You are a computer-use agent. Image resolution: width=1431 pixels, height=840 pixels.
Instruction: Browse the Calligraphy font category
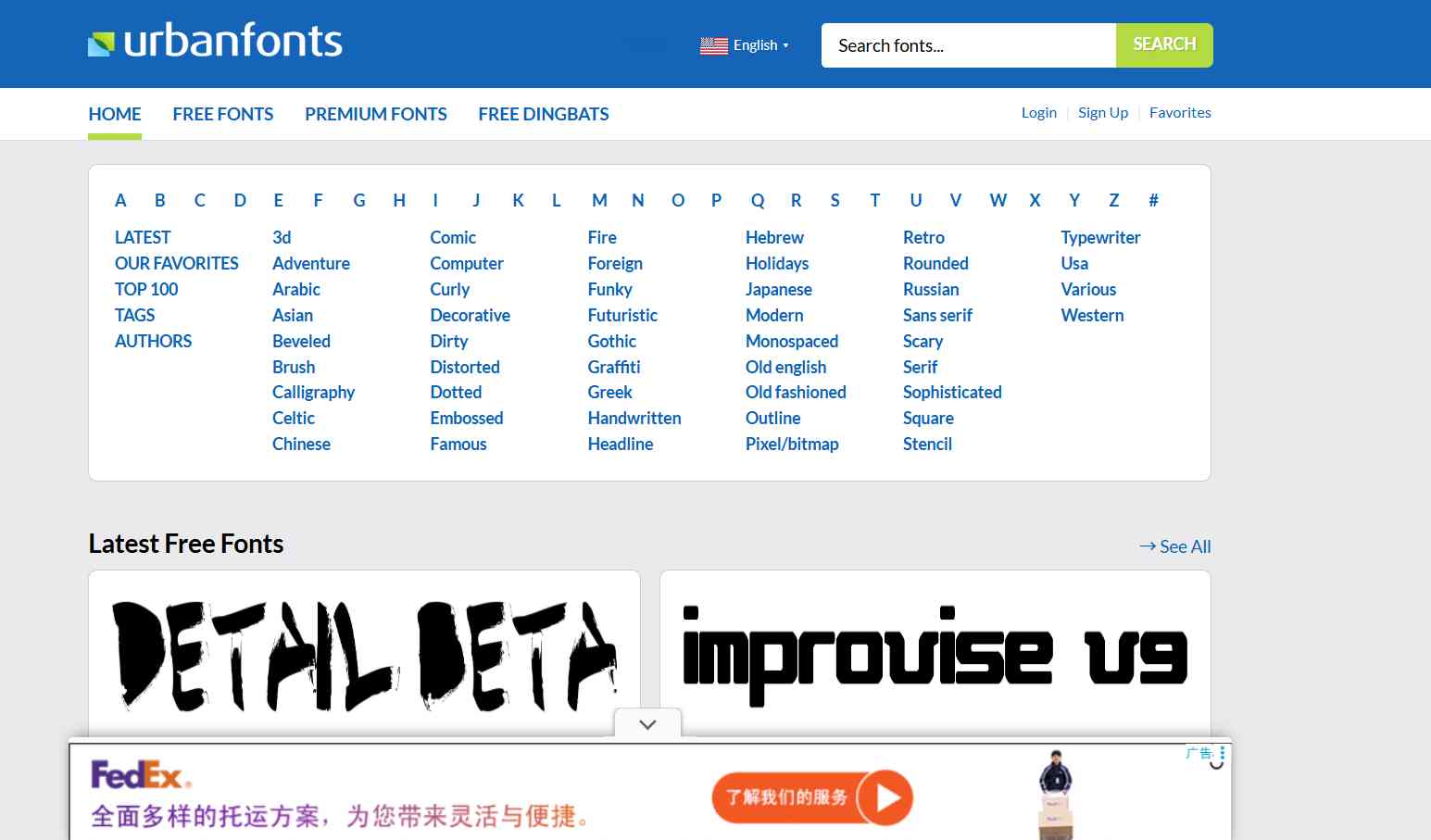pyautogui.click(x=313, y=392)
